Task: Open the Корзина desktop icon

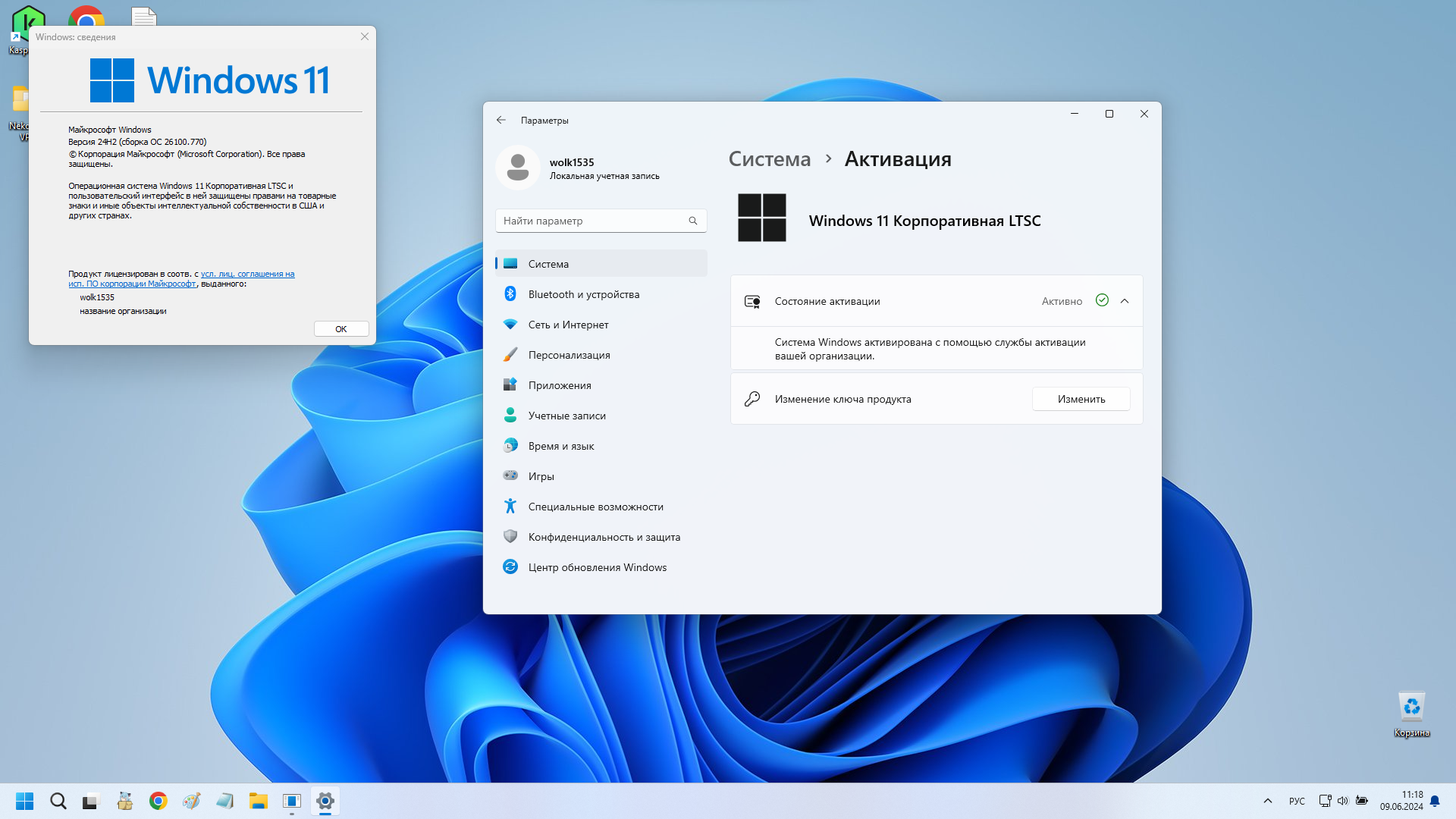Action: pyautogui.click(x=1411, y=714)
